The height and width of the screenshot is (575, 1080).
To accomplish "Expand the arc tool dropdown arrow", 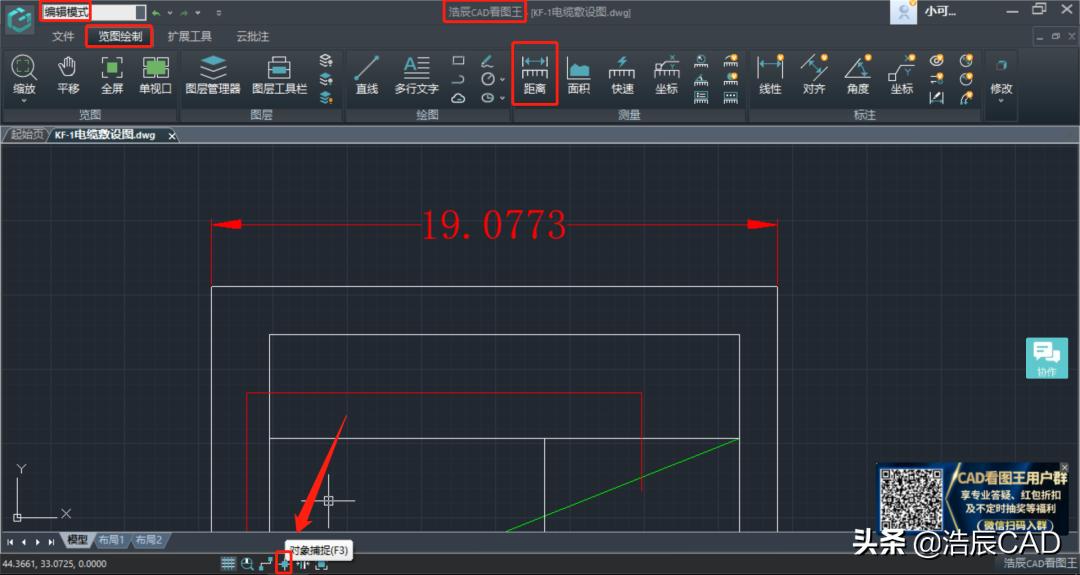I will 502,98.
